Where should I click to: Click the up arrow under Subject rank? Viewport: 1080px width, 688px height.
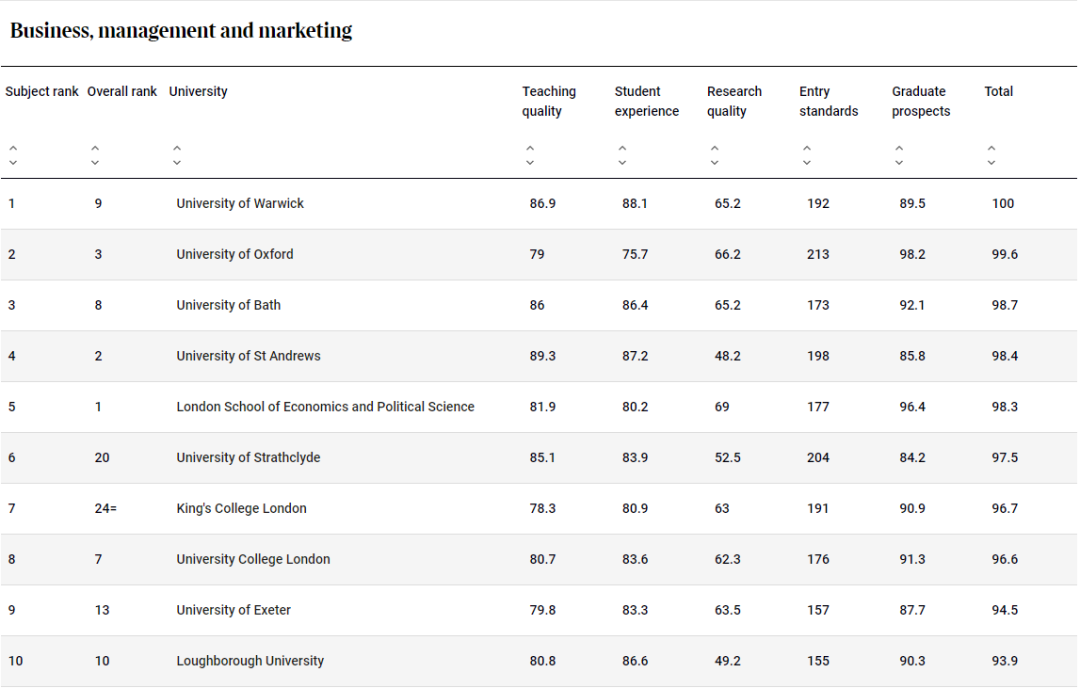(x=13, y=149)
